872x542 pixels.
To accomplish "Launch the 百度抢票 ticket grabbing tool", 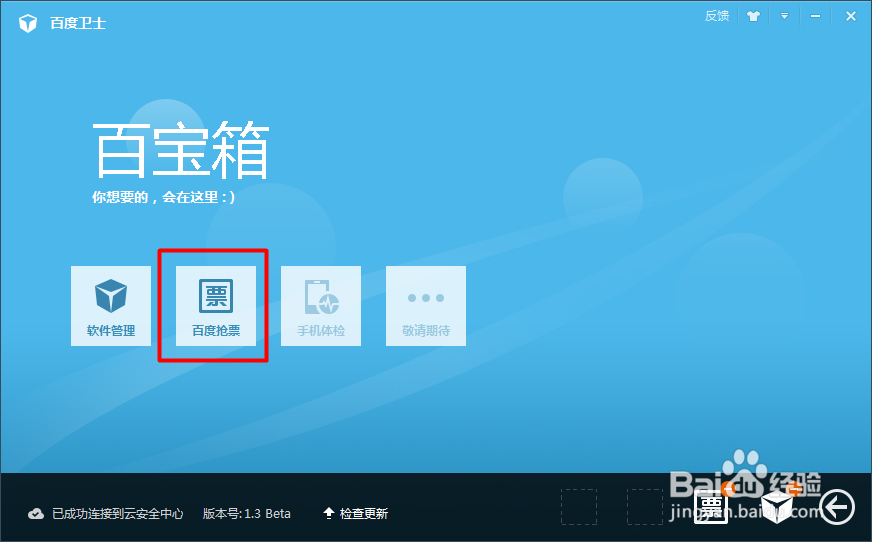I will pyautogui.click(x=216, y=306).
